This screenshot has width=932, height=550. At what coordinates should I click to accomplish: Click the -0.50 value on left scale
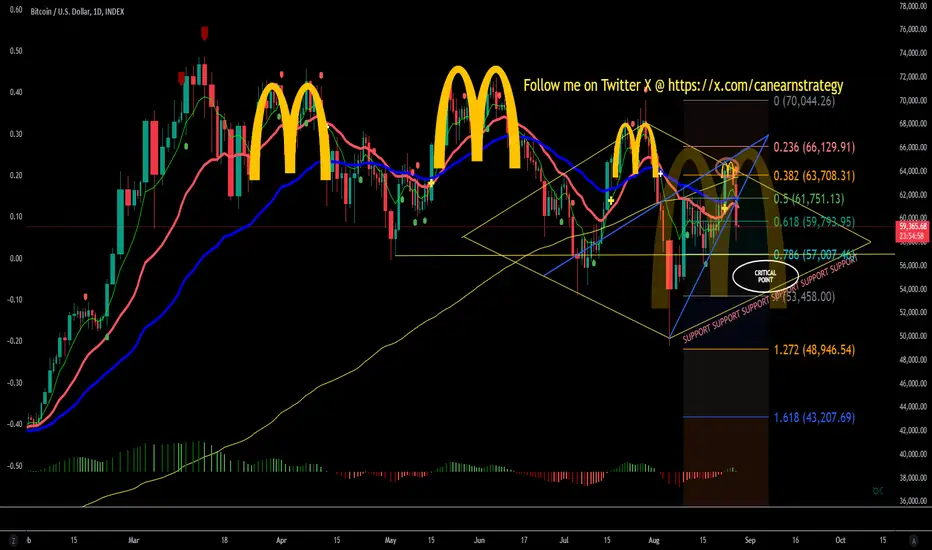pyautogui.click(x=15, y=466)
